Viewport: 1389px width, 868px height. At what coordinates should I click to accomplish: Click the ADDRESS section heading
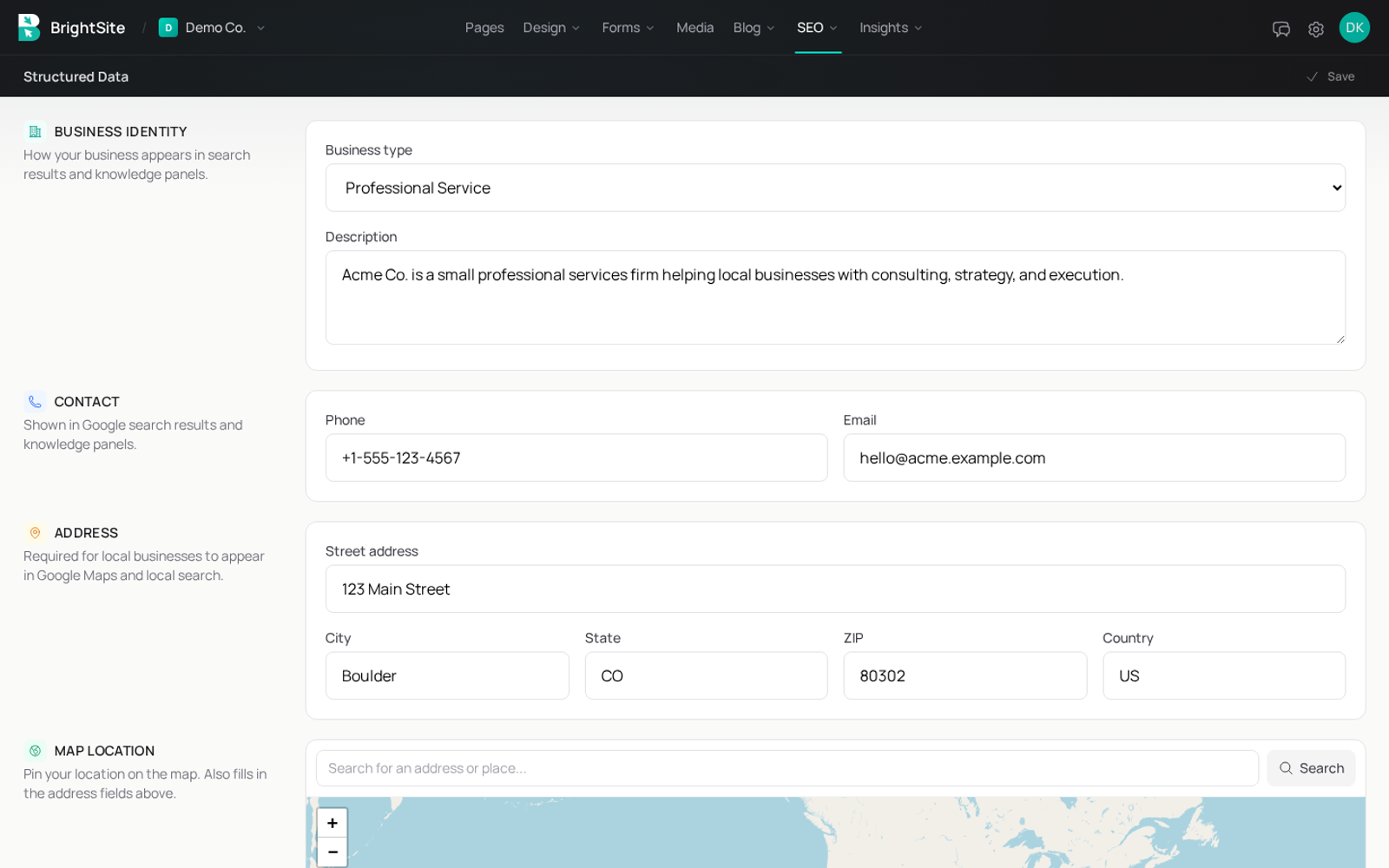[x=86, y=533]
